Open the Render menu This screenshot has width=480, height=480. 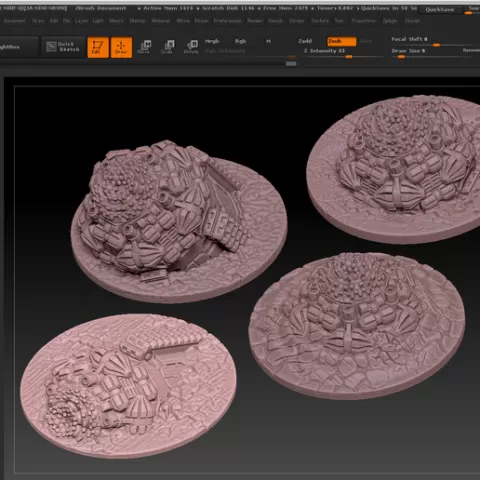[255, 21]
